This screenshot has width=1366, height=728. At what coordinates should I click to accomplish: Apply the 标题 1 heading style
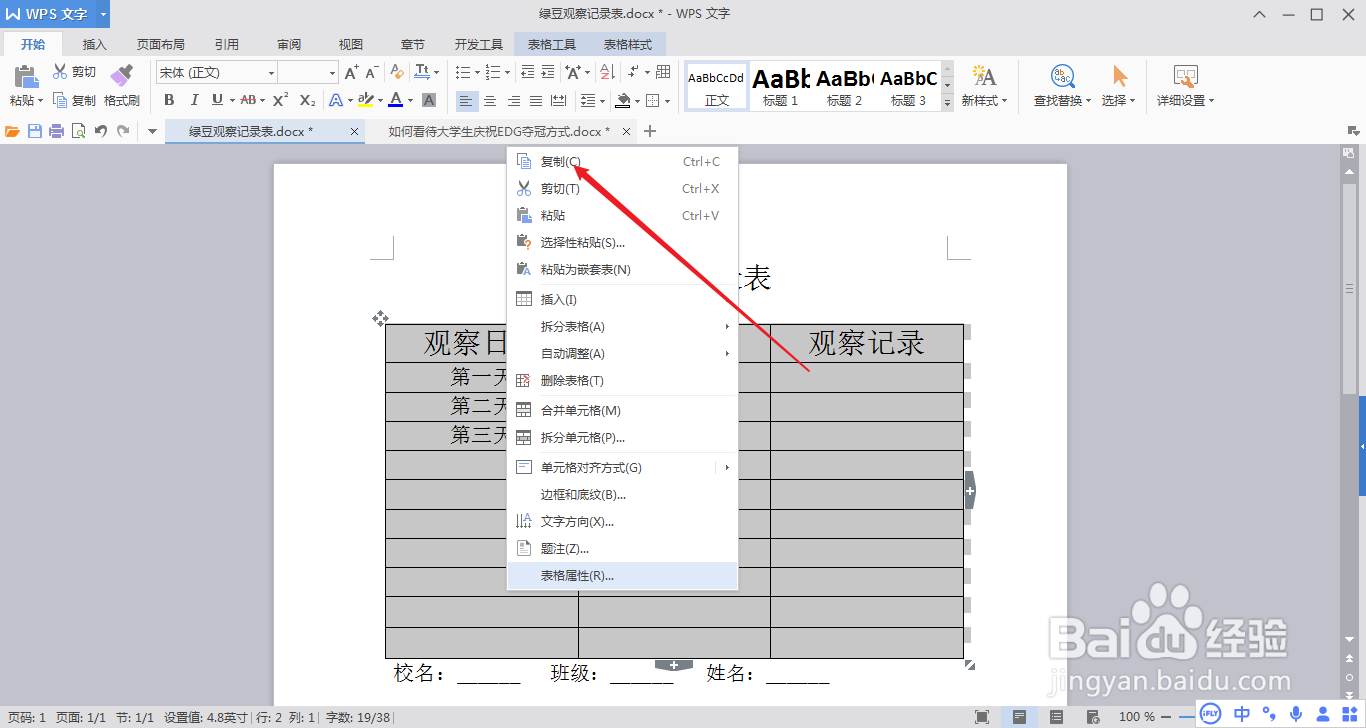[780, 86]
